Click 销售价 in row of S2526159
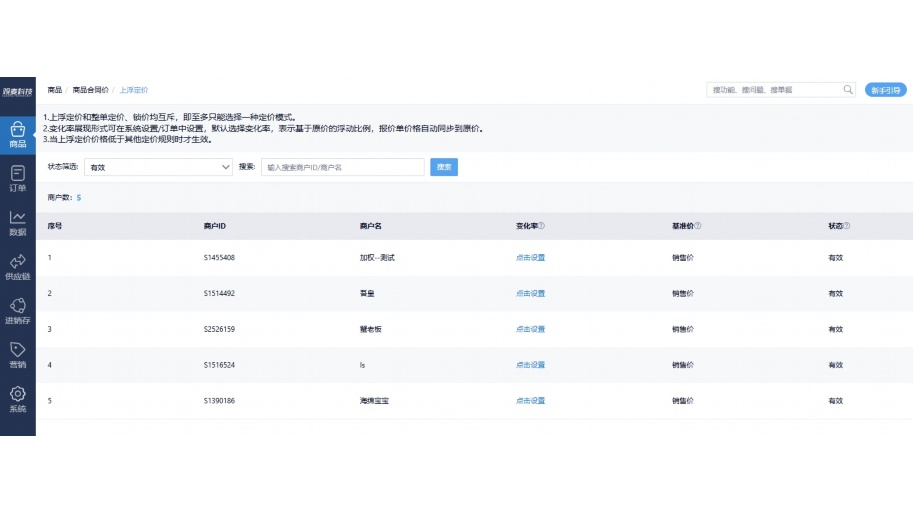913x513 pixels. click(683, 329)
